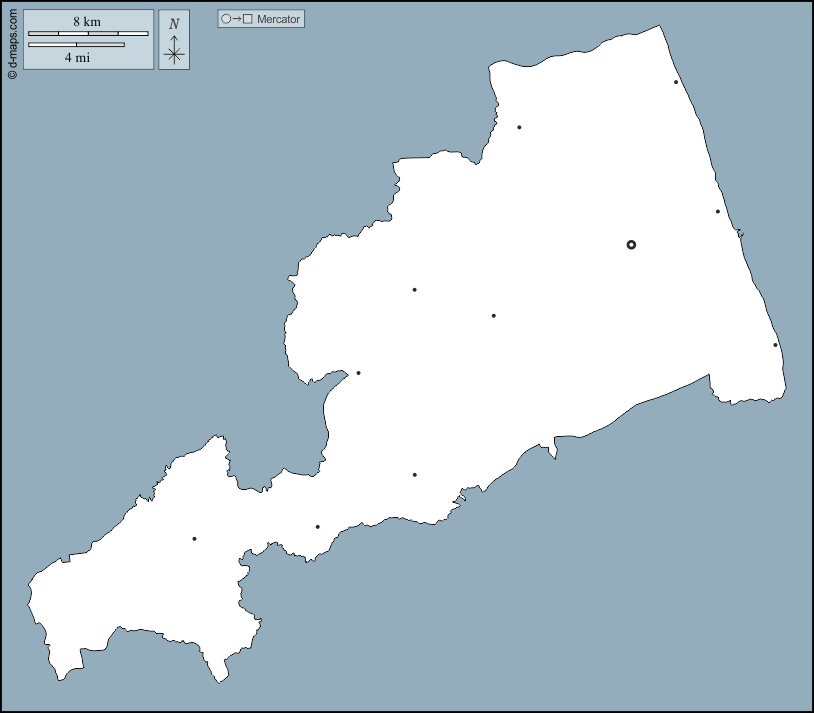The height and width of the screenshot is (713, 814).
Task: Click the Mercator projection label
Action: 278,19
